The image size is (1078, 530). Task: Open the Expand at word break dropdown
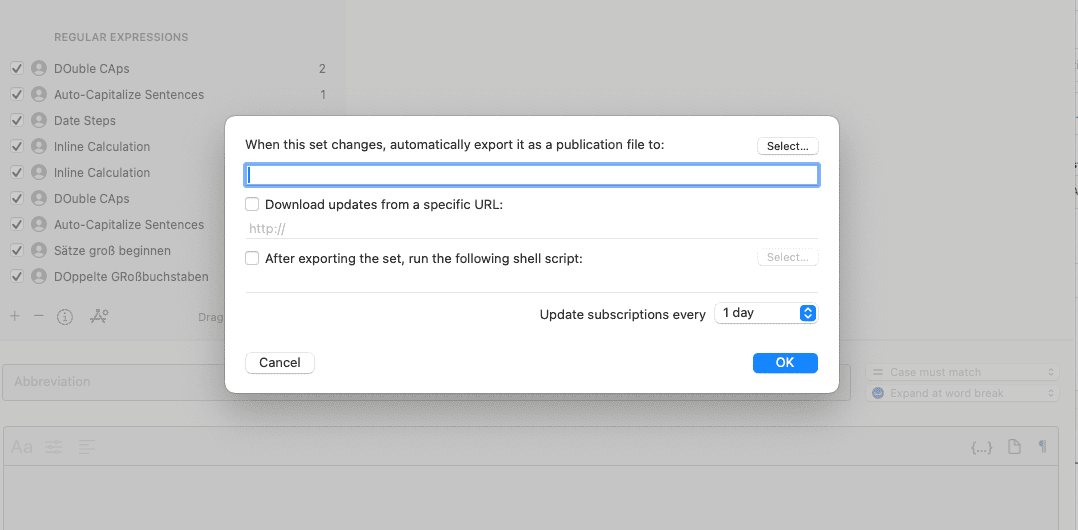point(961,393)
